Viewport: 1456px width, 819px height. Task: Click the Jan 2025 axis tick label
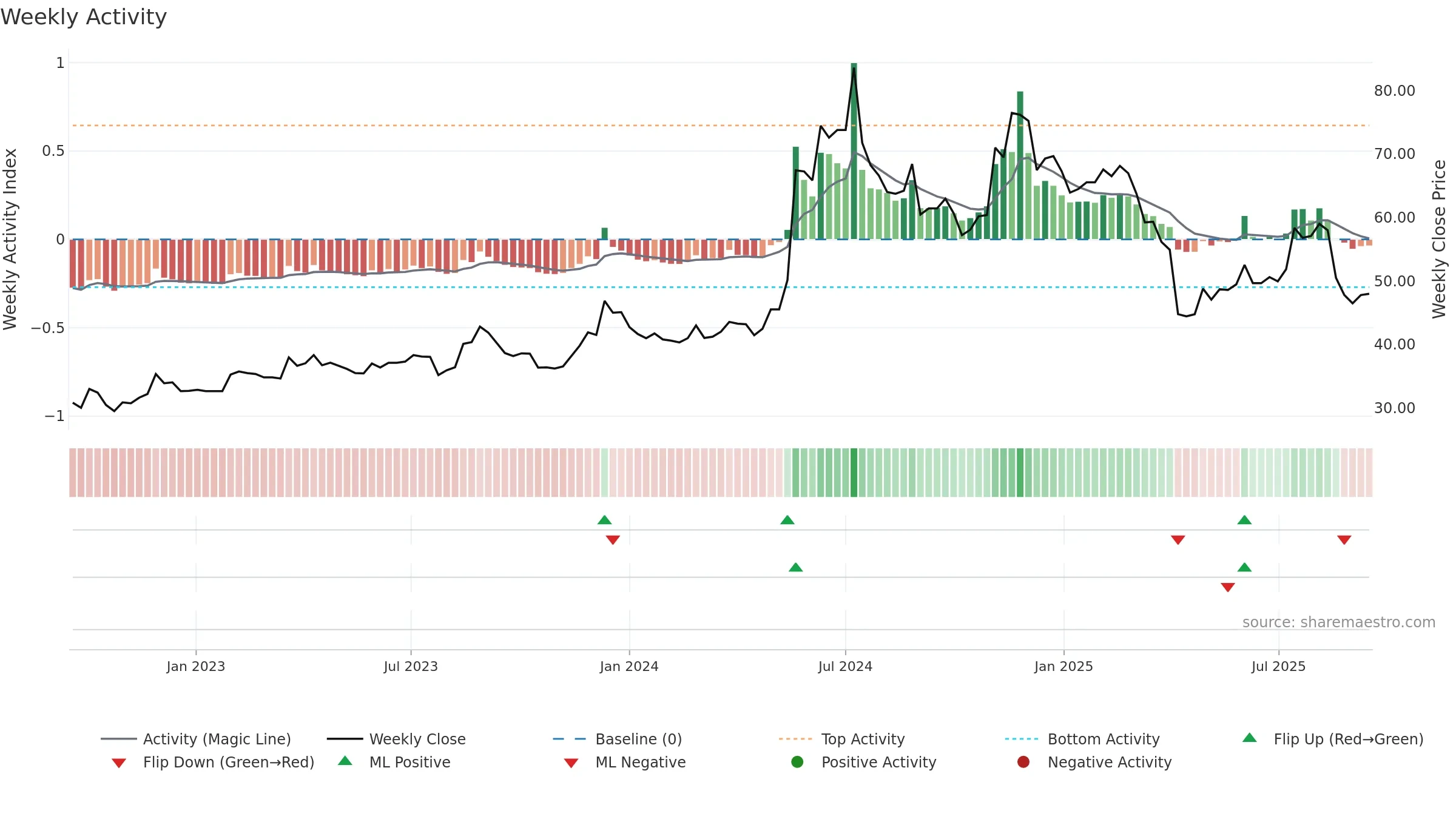point(1063,667)
